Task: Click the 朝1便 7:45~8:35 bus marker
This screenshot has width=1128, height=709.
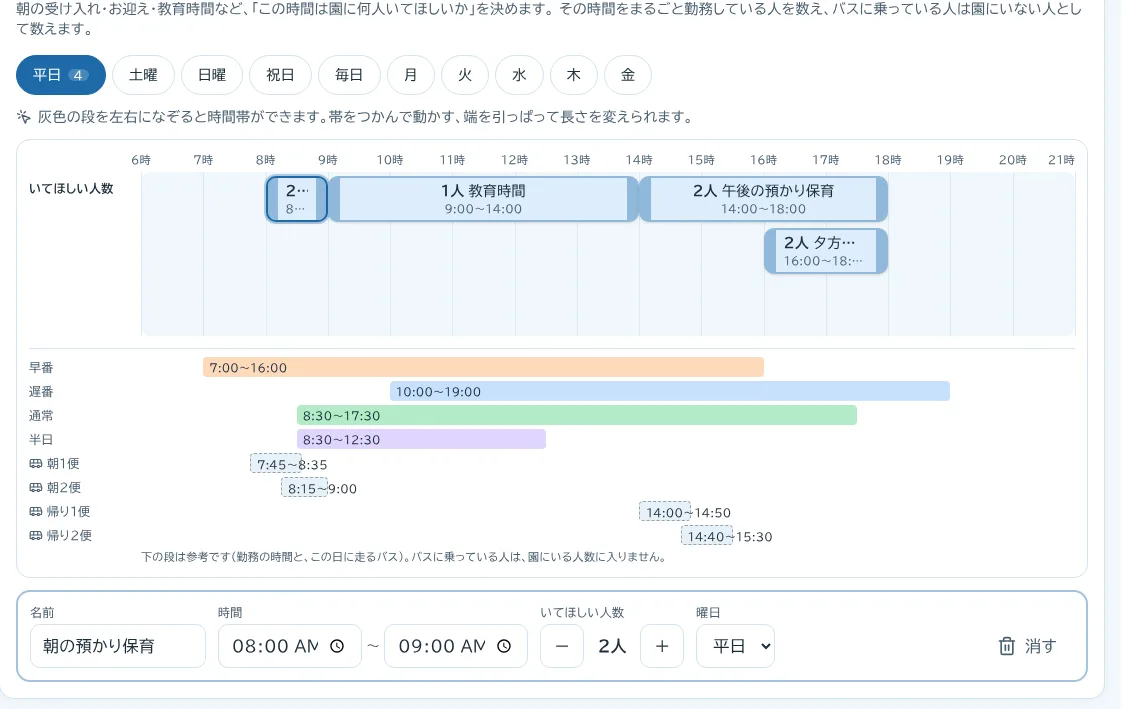Action: [x=276, y=464]
